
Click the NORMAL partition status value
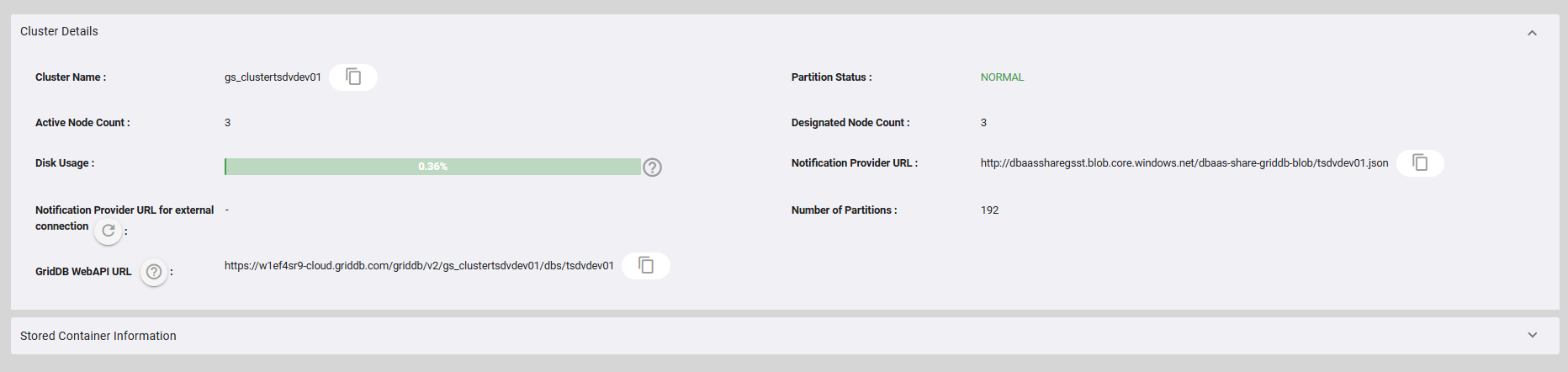coord(1002,77)
